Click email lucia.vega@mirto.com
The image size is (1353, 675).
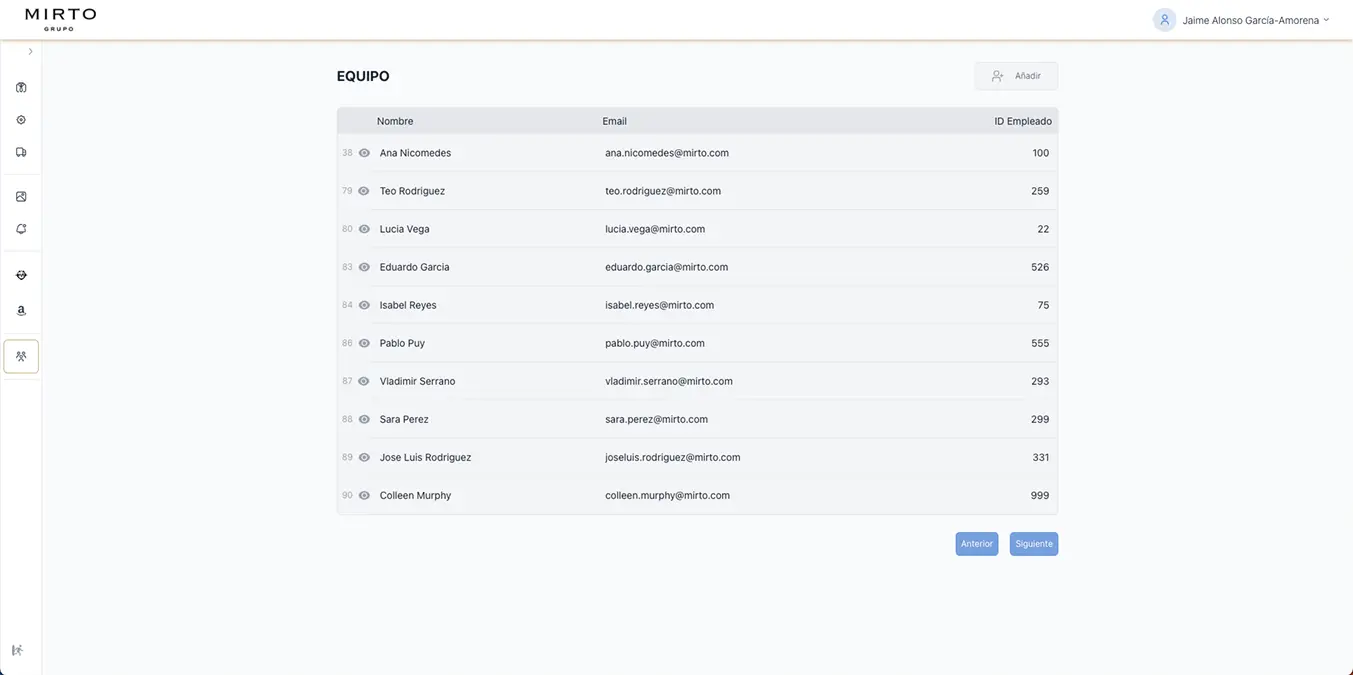[655, 229]
